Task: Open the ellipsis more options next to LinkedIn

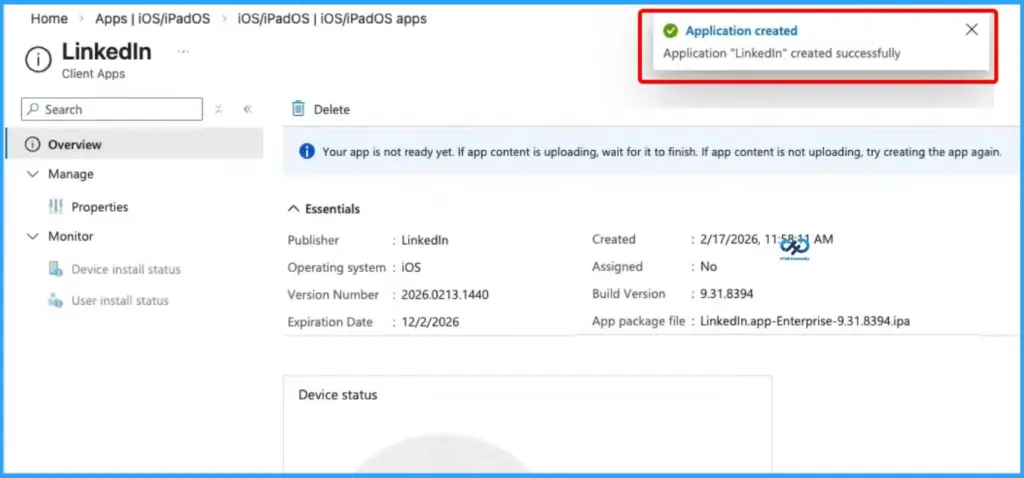Action: [x=184, y=51]
